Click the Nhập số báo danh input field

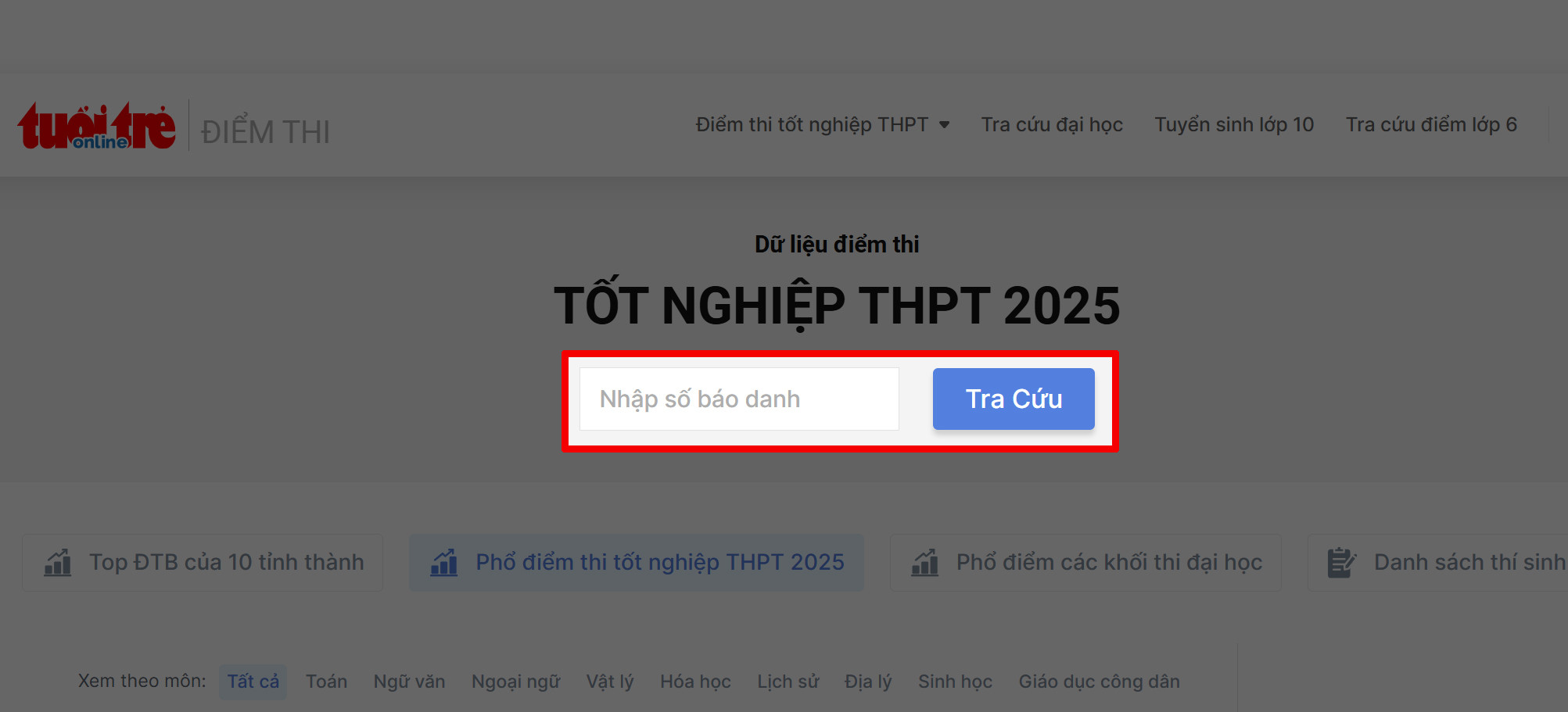pyautogui.click(x=739, y=399)
